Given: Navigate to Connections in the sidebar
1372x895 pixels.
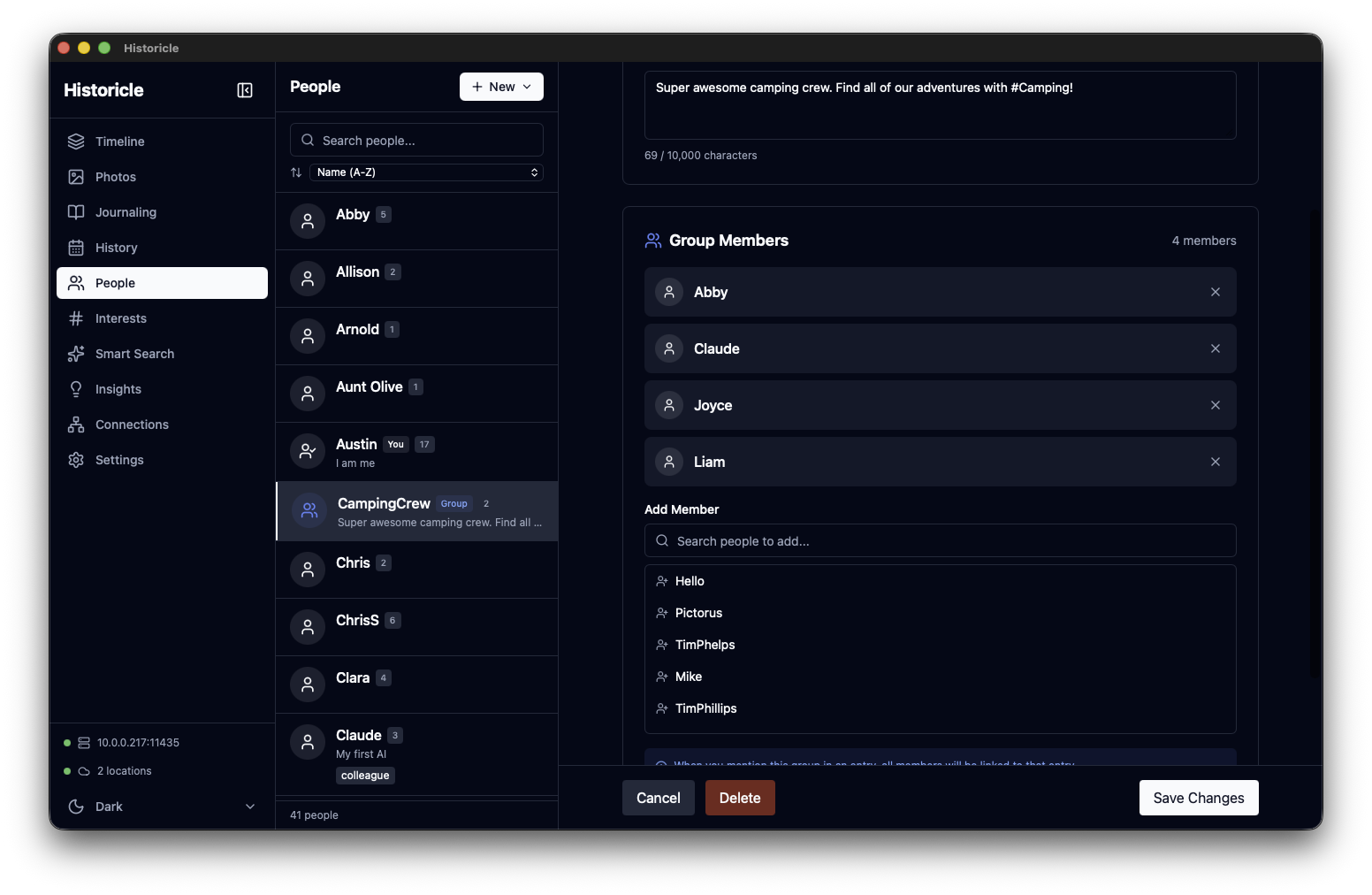Looking at the screenshot, I should point(132,425).
